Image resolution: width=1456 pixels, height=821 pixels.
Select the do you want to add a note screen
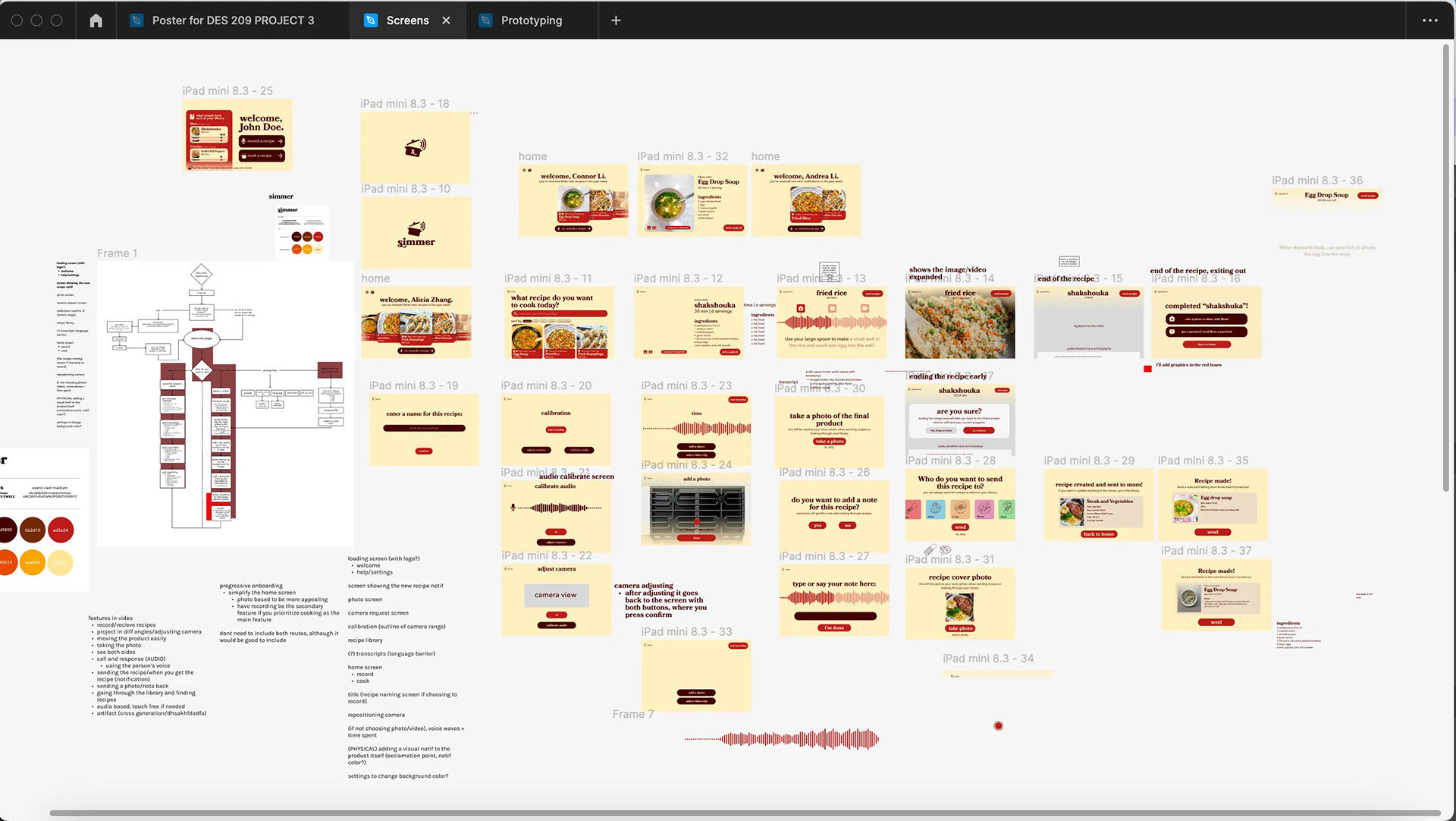click(834, 516)
